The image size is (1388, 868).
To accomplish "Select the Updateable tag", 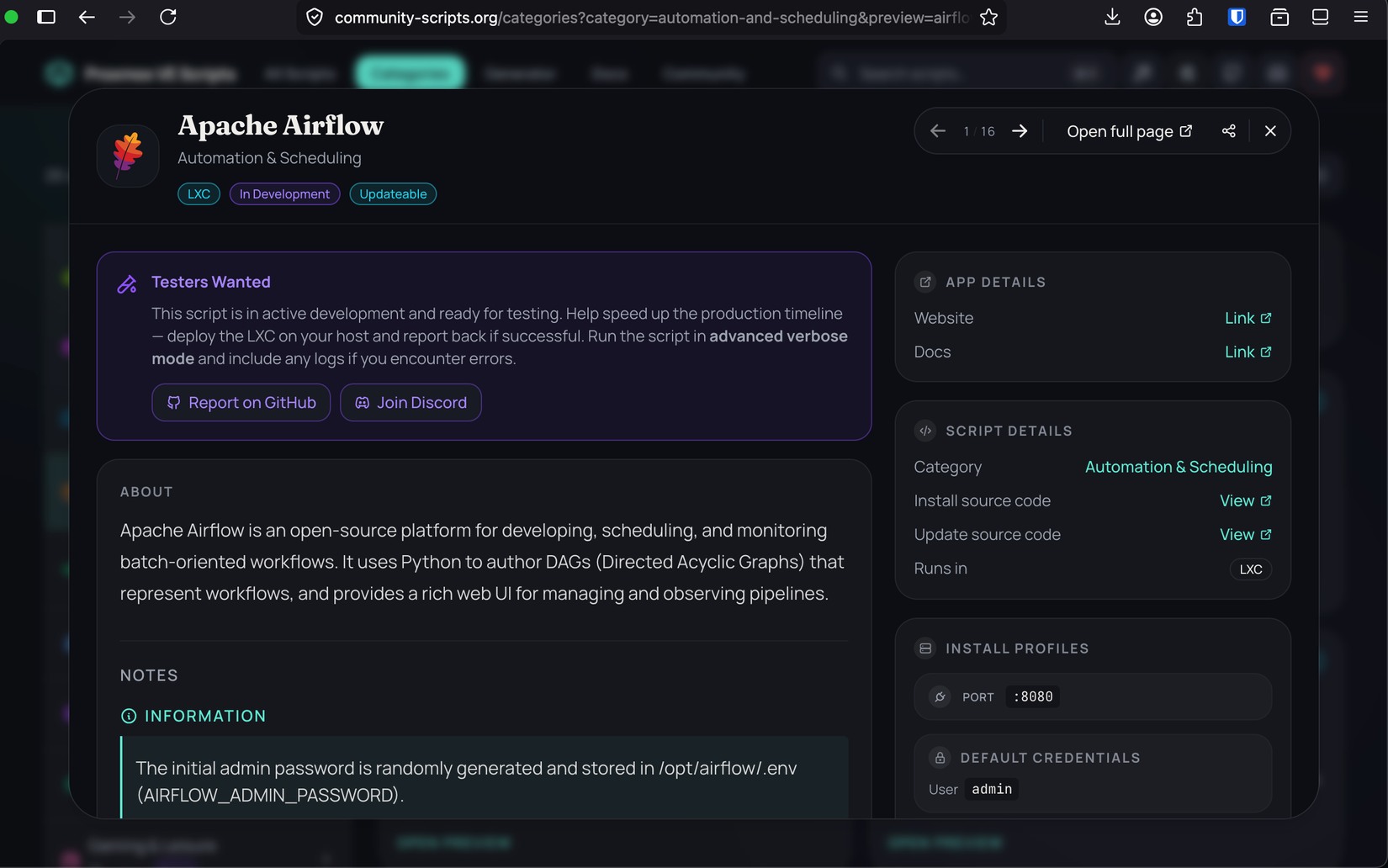I will [393, 194].
